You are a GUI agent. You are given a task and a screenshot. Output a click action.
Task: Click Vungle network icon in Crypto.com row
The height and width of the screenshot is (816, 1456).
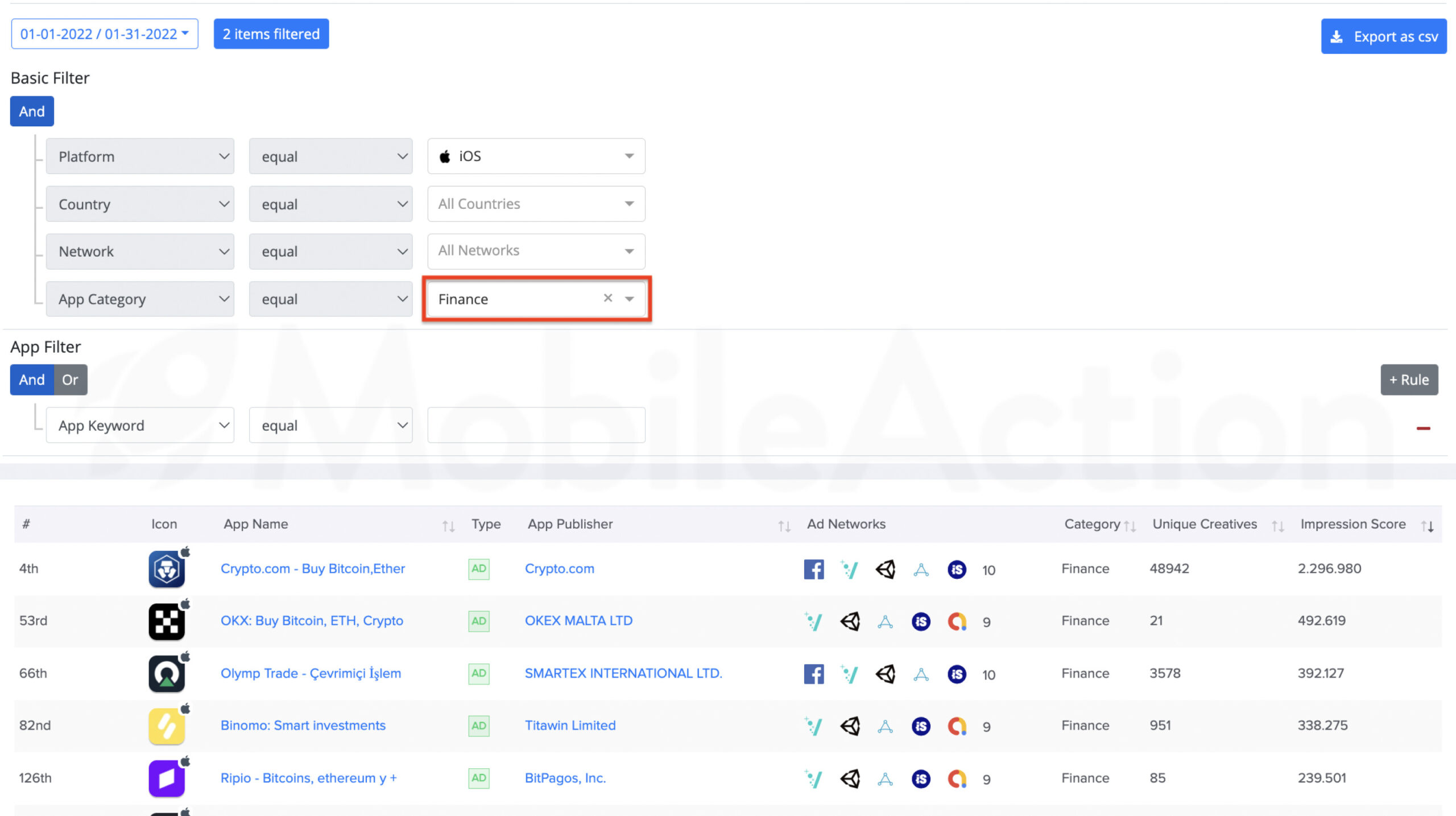point(849,569)
